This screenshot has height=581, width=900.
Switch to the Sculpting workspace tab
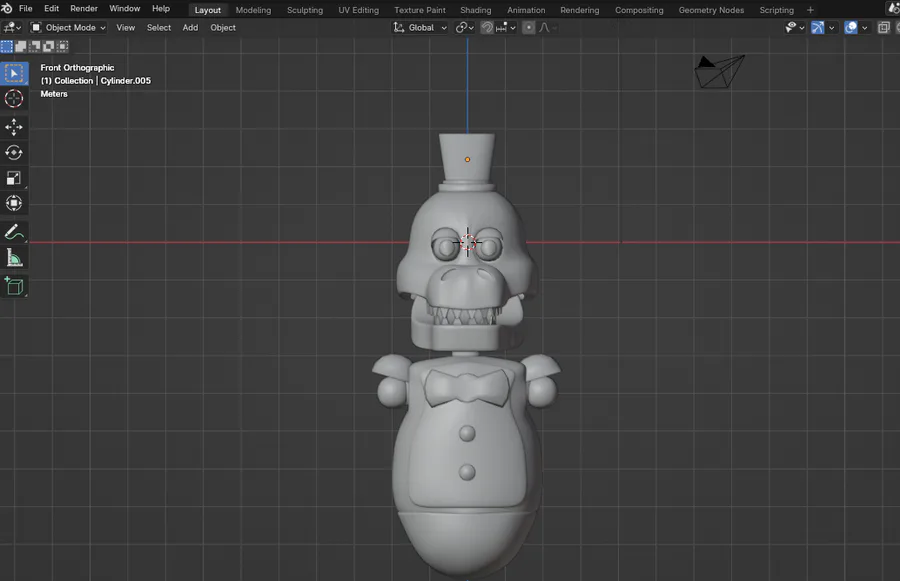pos(305,10)
